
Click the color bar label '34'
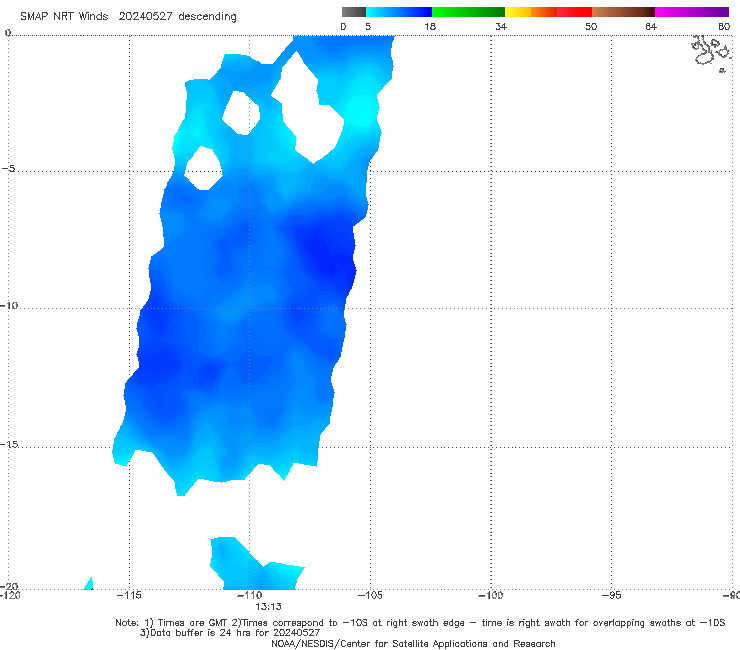(501, 26)
